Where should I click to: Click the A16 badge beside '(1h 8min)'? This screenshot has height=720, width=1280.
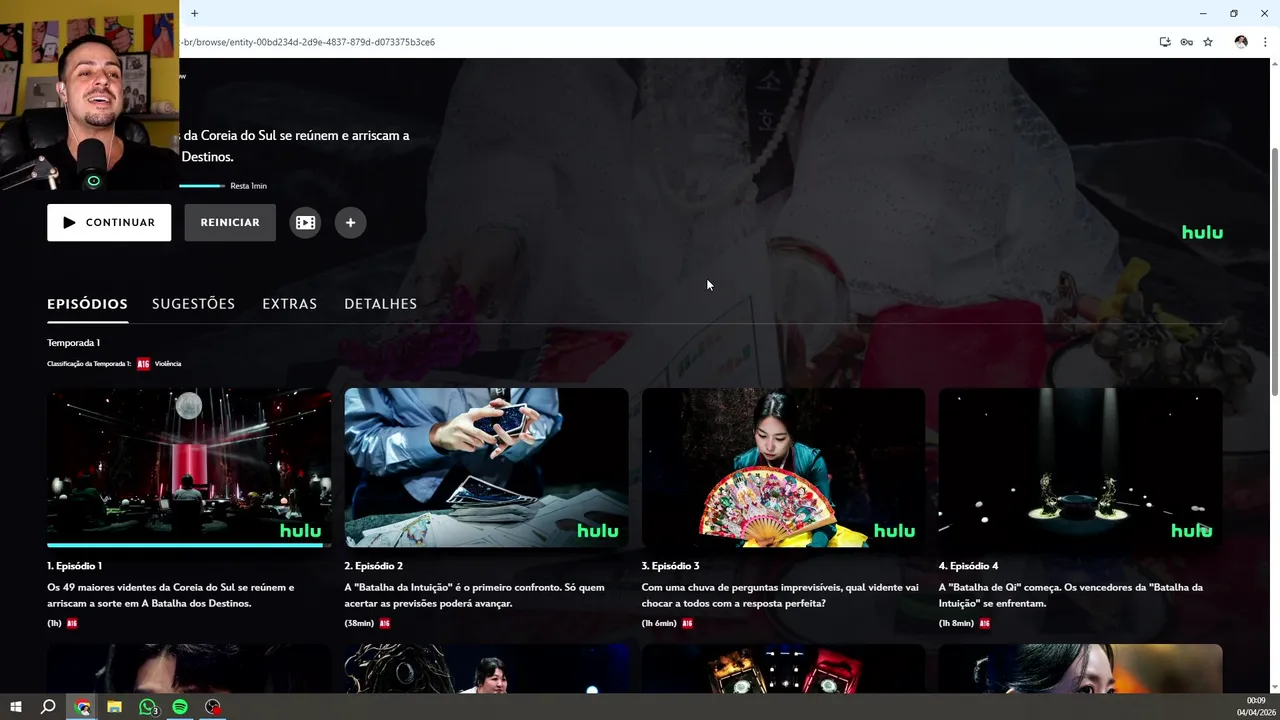point(985,623)
